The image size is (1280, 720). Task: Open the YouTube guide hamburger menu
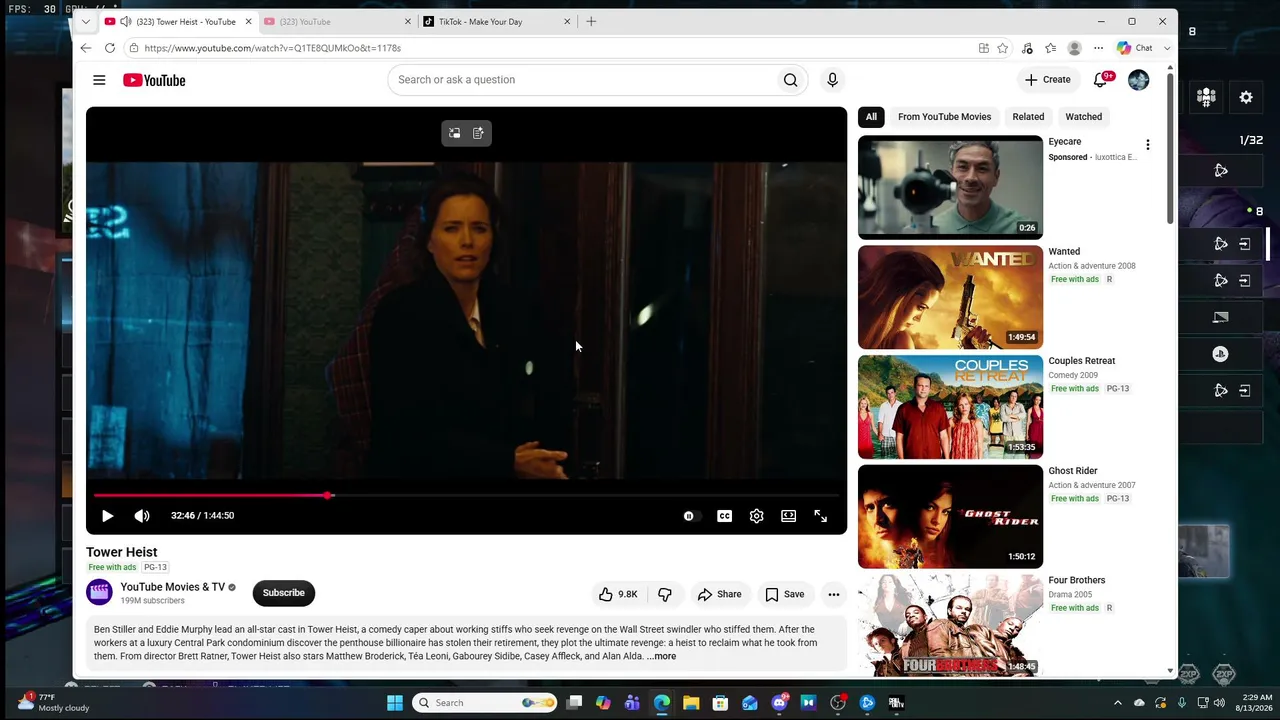click(x=99, y=80)
